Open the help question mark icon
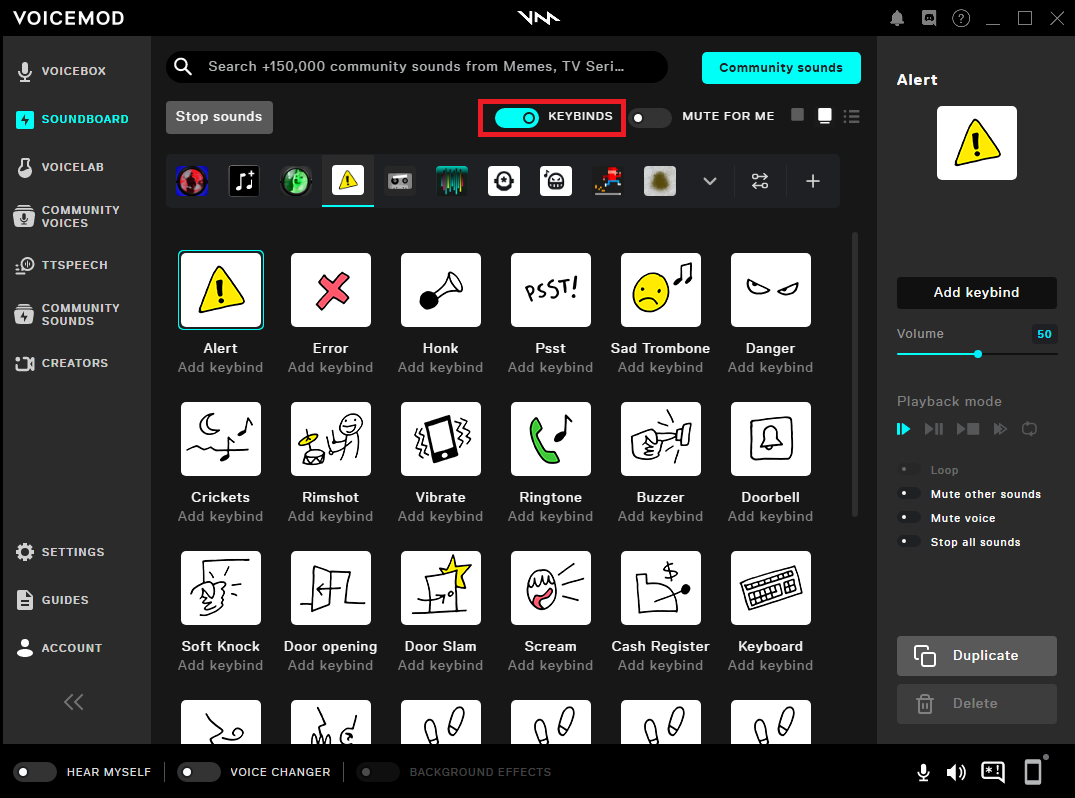The width and height of the screenshot is (1075, 798). coord(960,18)
